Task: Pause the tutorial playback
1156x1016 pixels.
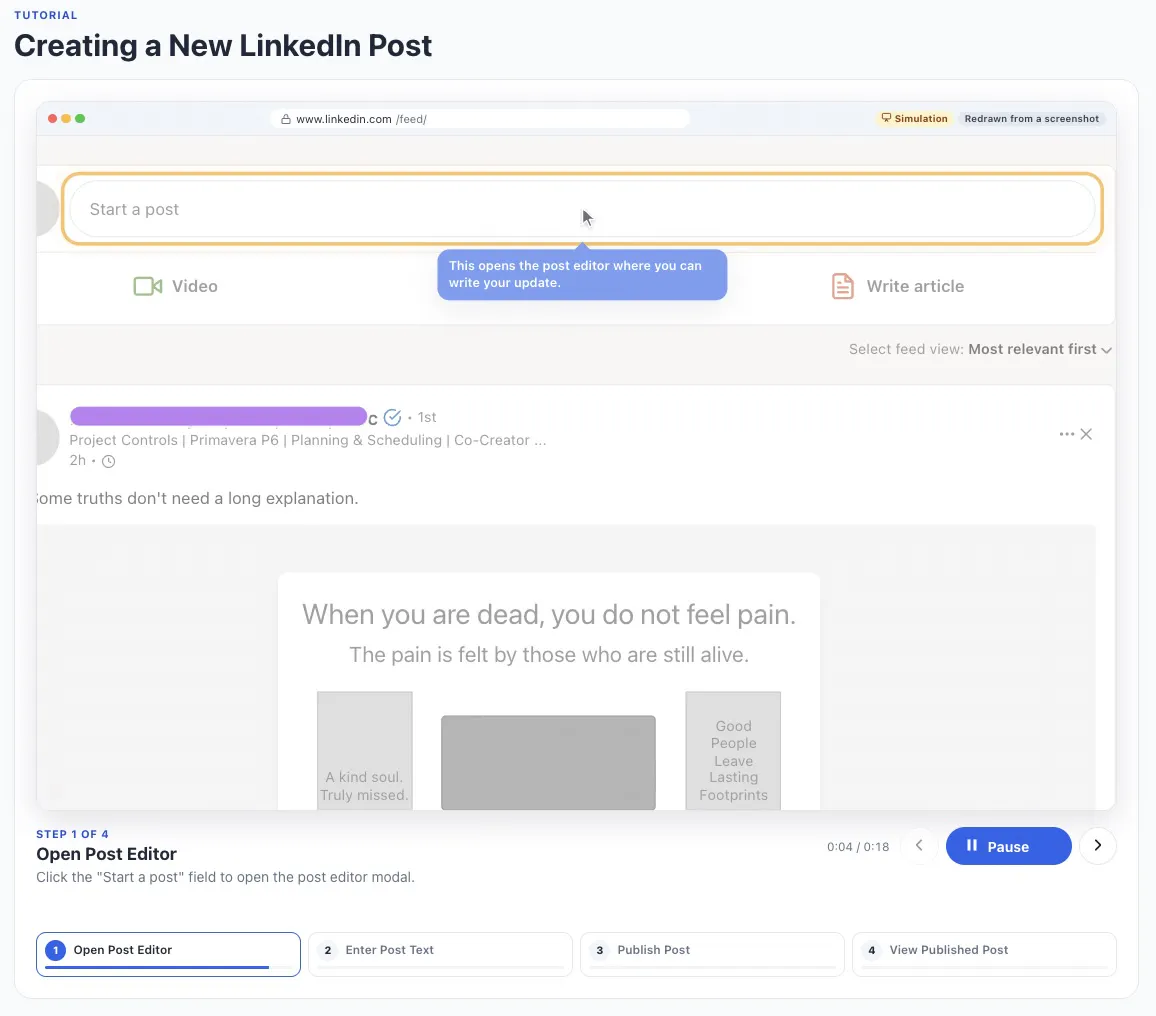Action: coord(1009,846)
